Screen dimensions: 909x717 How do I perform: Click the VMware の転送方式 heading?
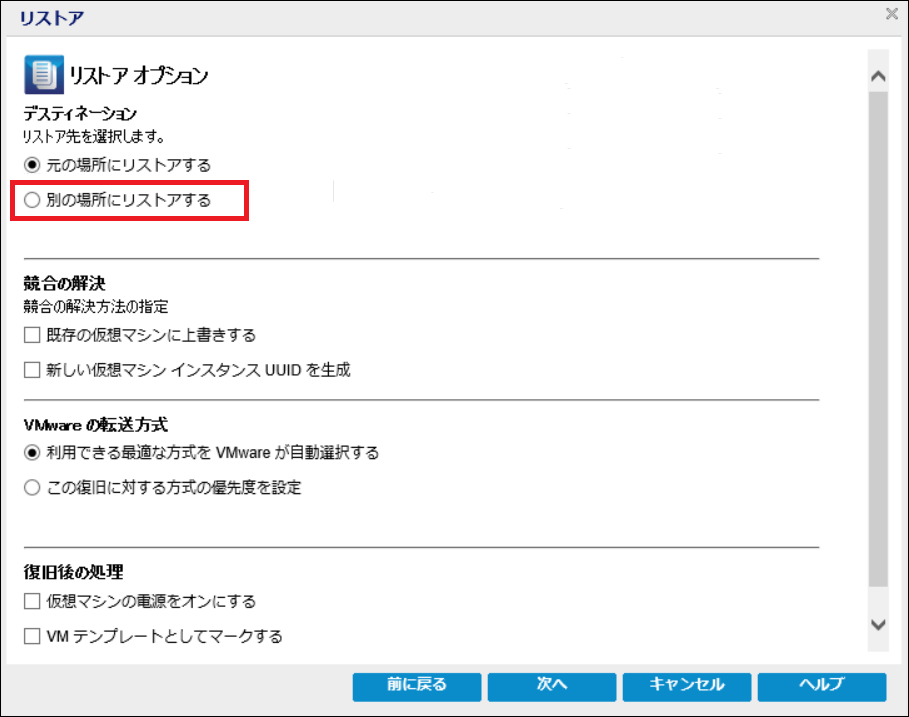coord(96,425)
